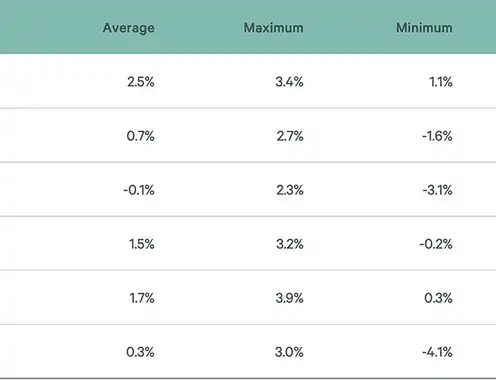496x380 pixels.
Task: Select the 3.0% maximum cell
Action: click(289, 352)
